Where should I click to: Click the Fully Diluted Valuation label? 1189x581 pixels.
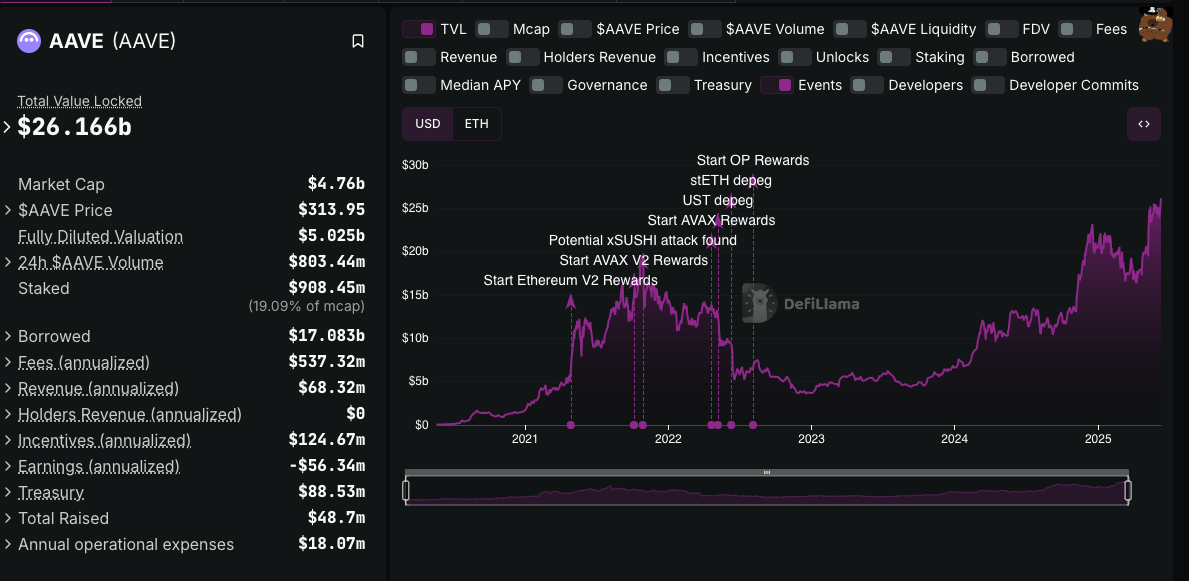pos(100,237)
